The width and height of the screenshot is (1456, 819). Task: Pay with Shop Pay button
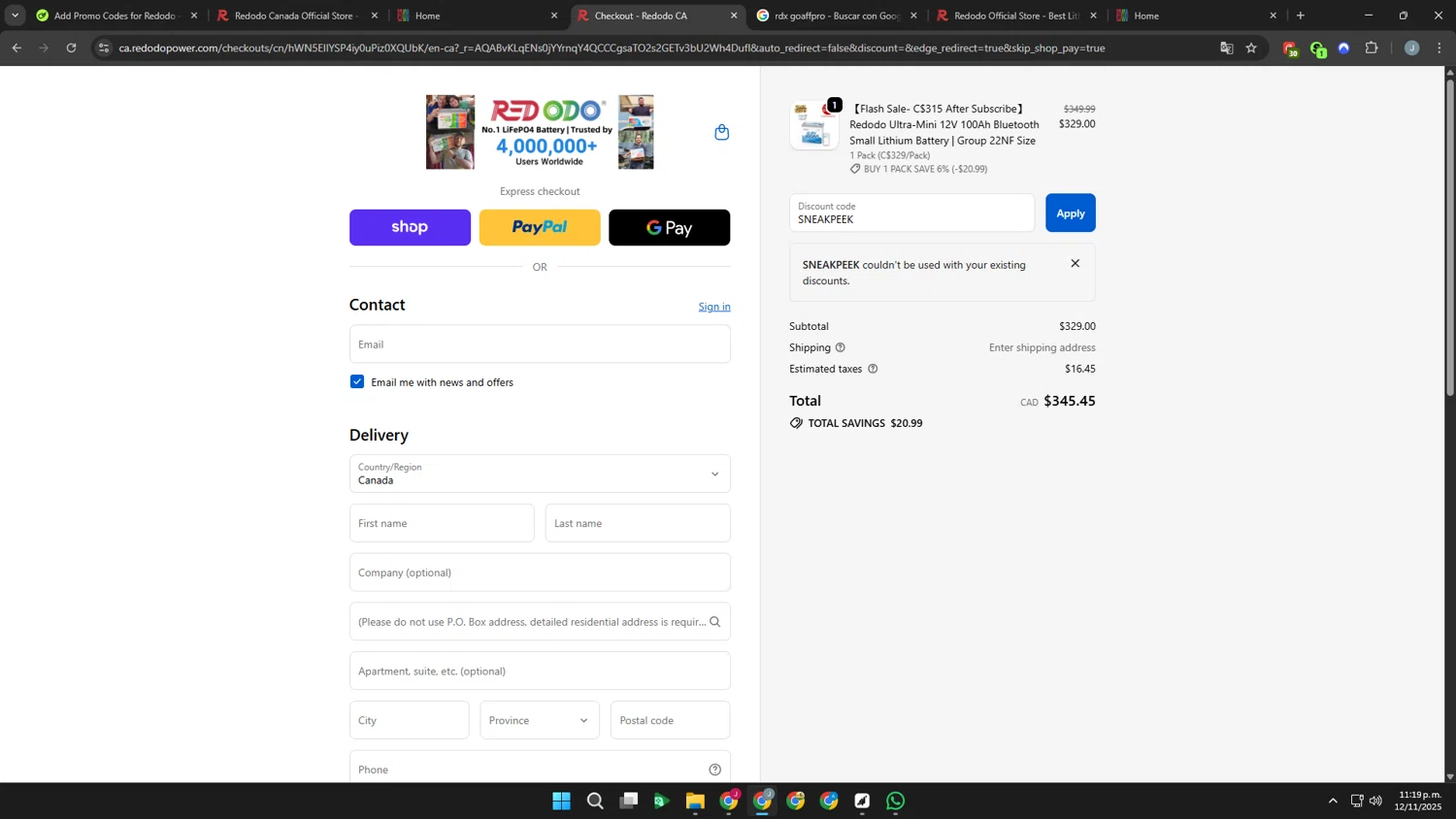point(410,227)
